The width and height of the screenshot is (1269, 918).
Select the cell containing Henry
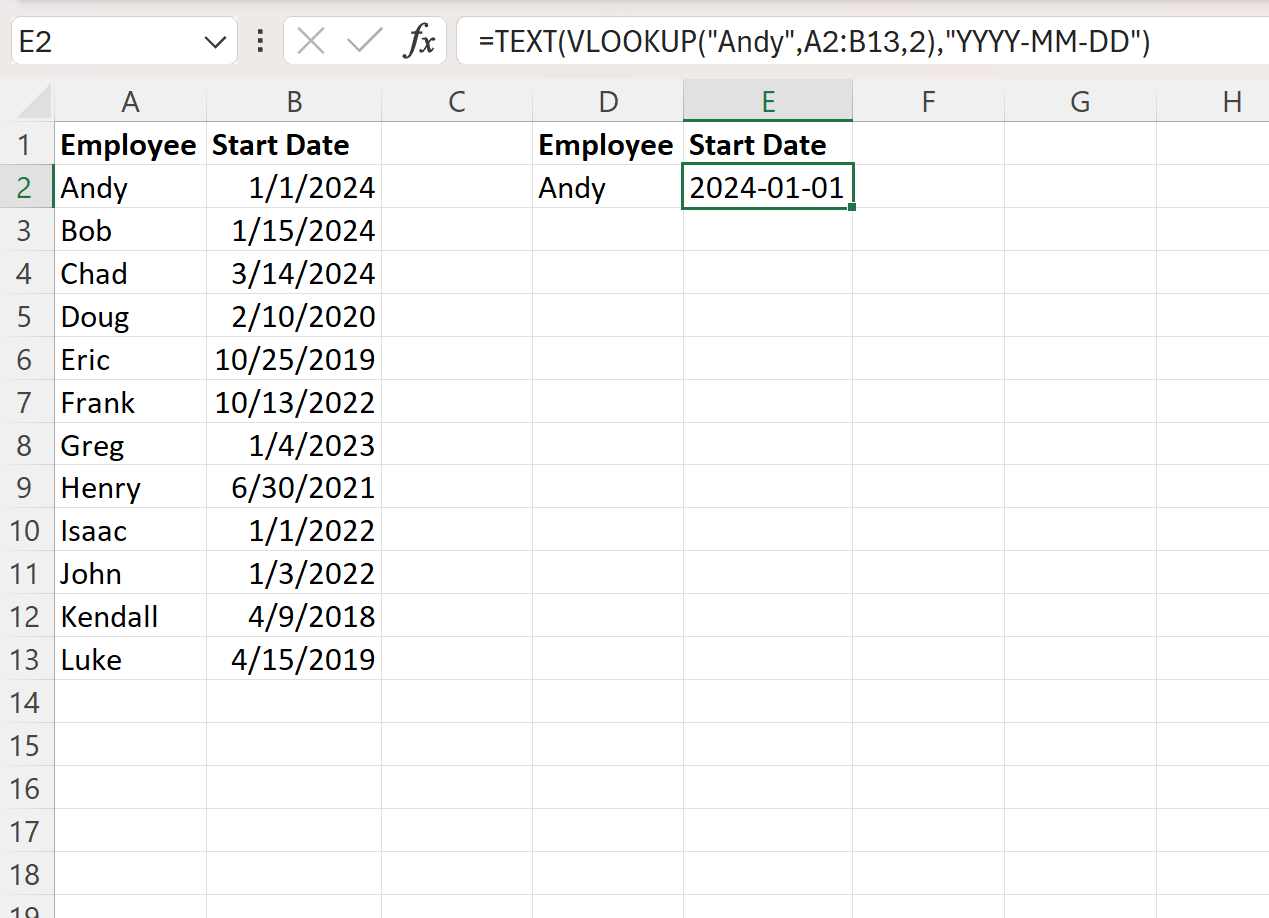click(x=130, y=488)
